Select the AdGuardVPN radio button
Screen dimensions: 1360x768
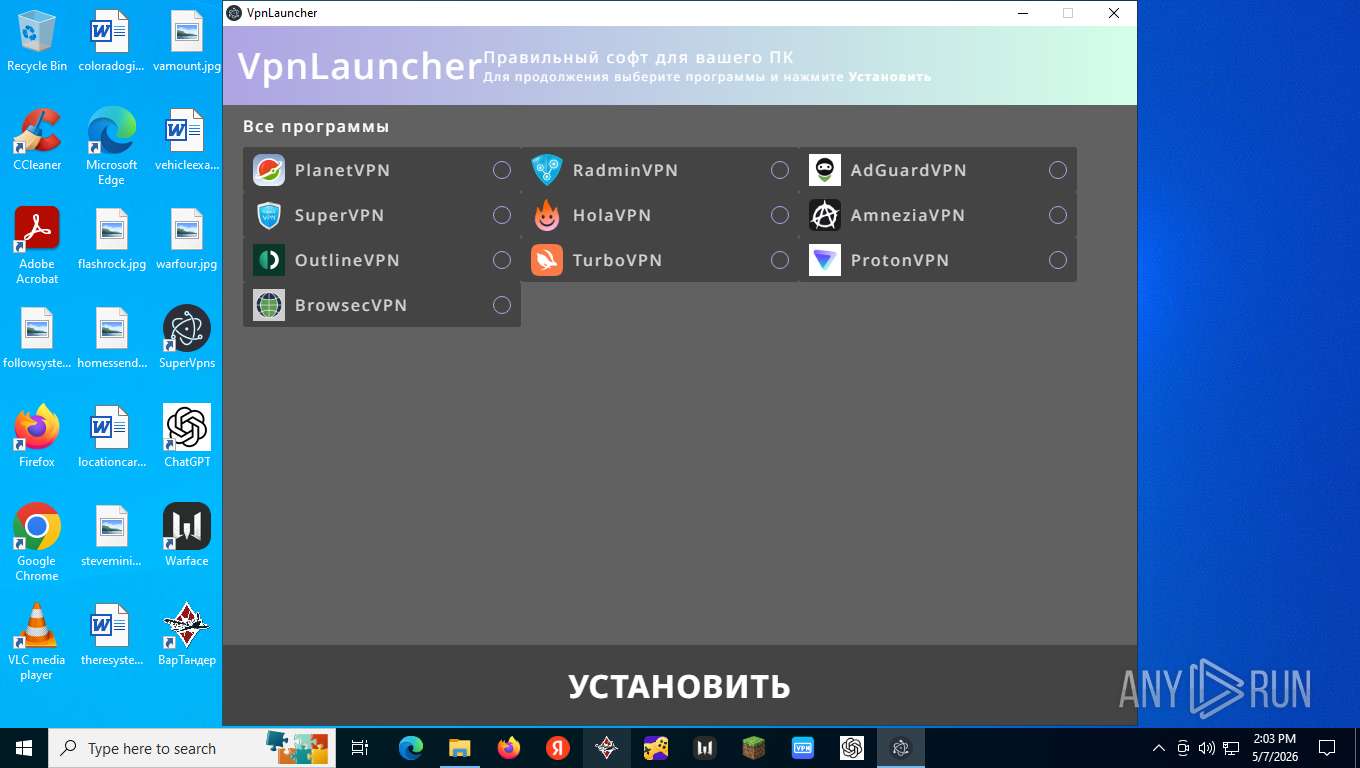[x=1058, y=170]
